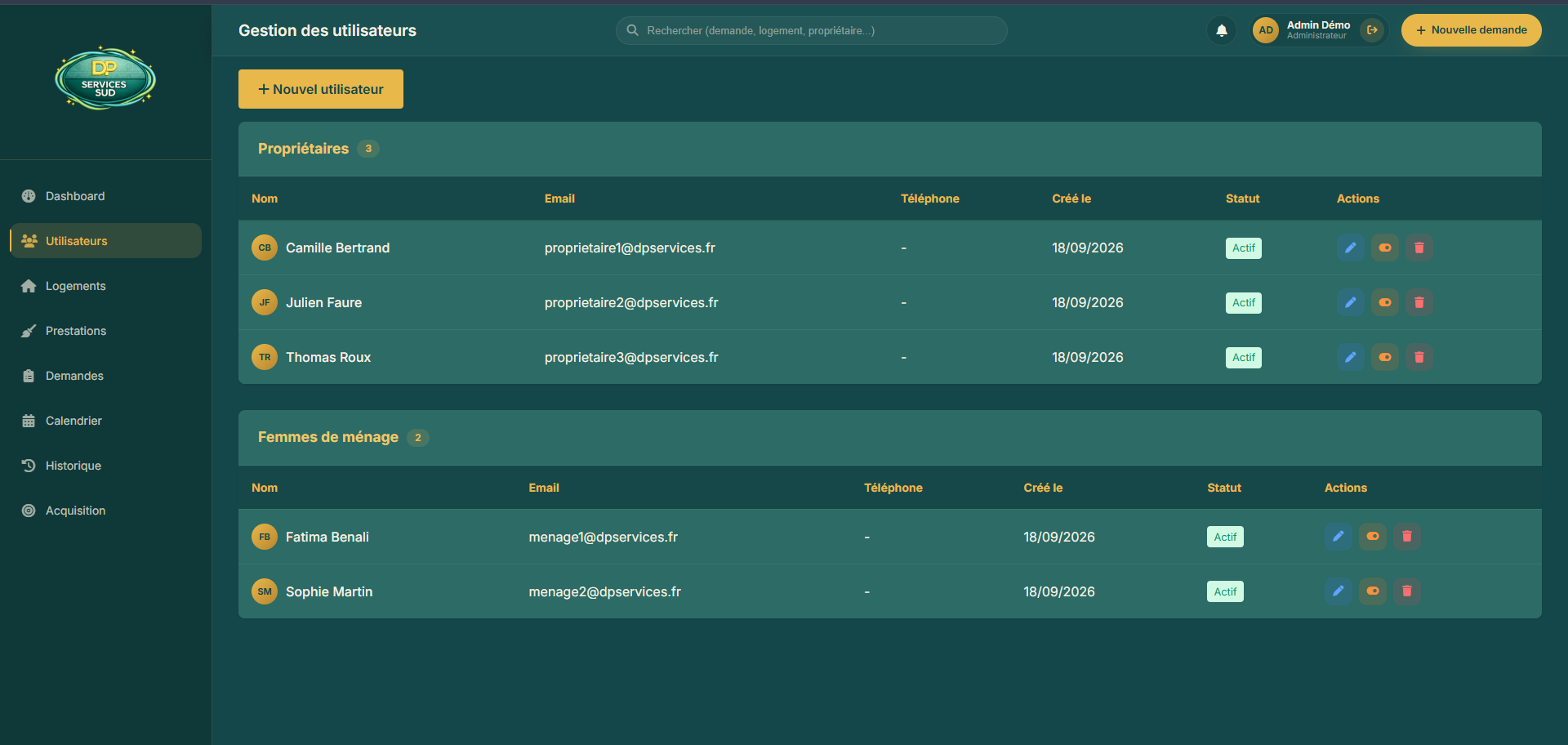The width and height of the screenshot is (1568, 745).
Task: Click the SM avatar for Sophie Martin
Action: 265,591
